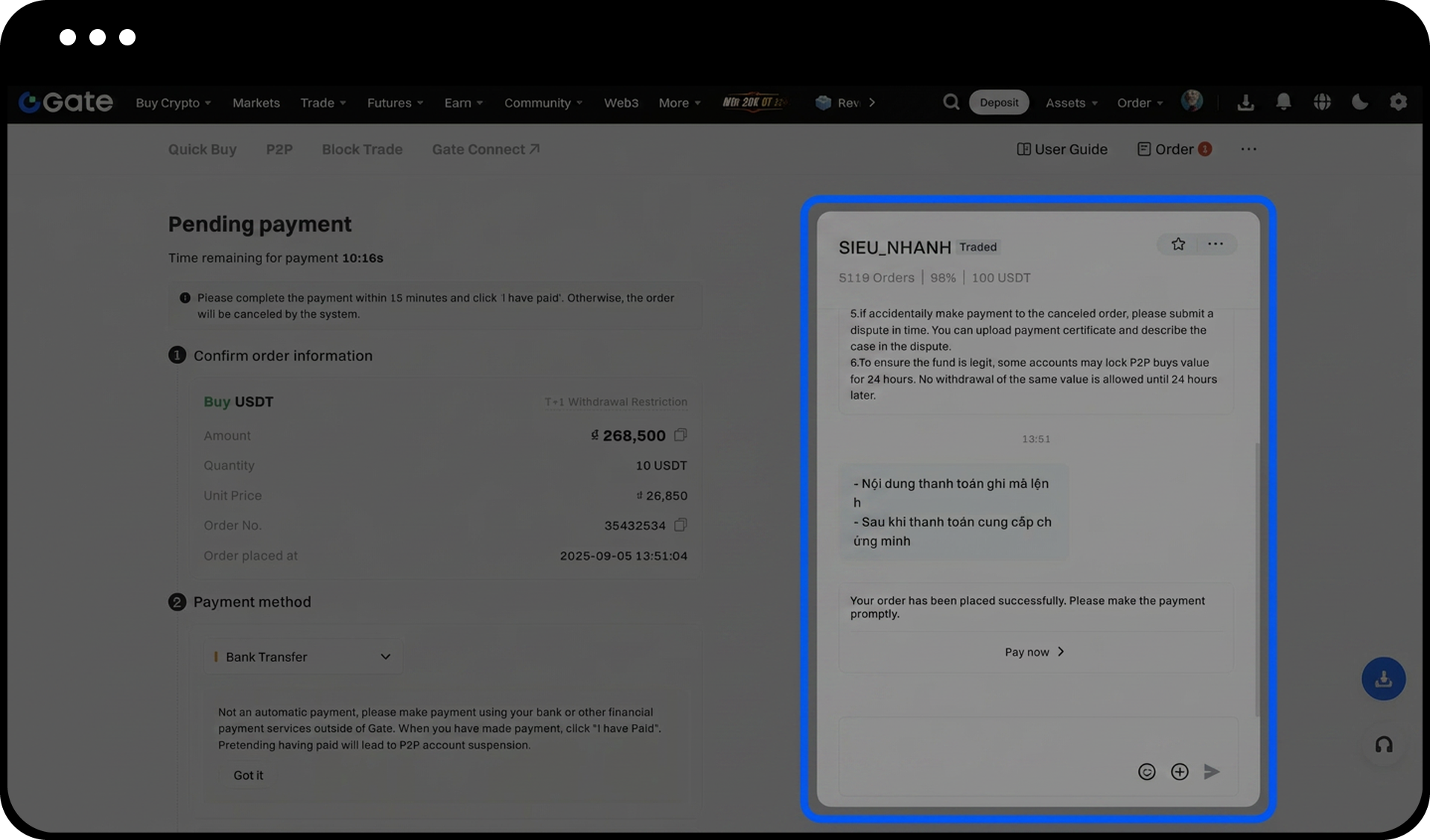Open the three-dot menu in the chat header
The image size is (1430, 840).
[x=1215, y=244]
